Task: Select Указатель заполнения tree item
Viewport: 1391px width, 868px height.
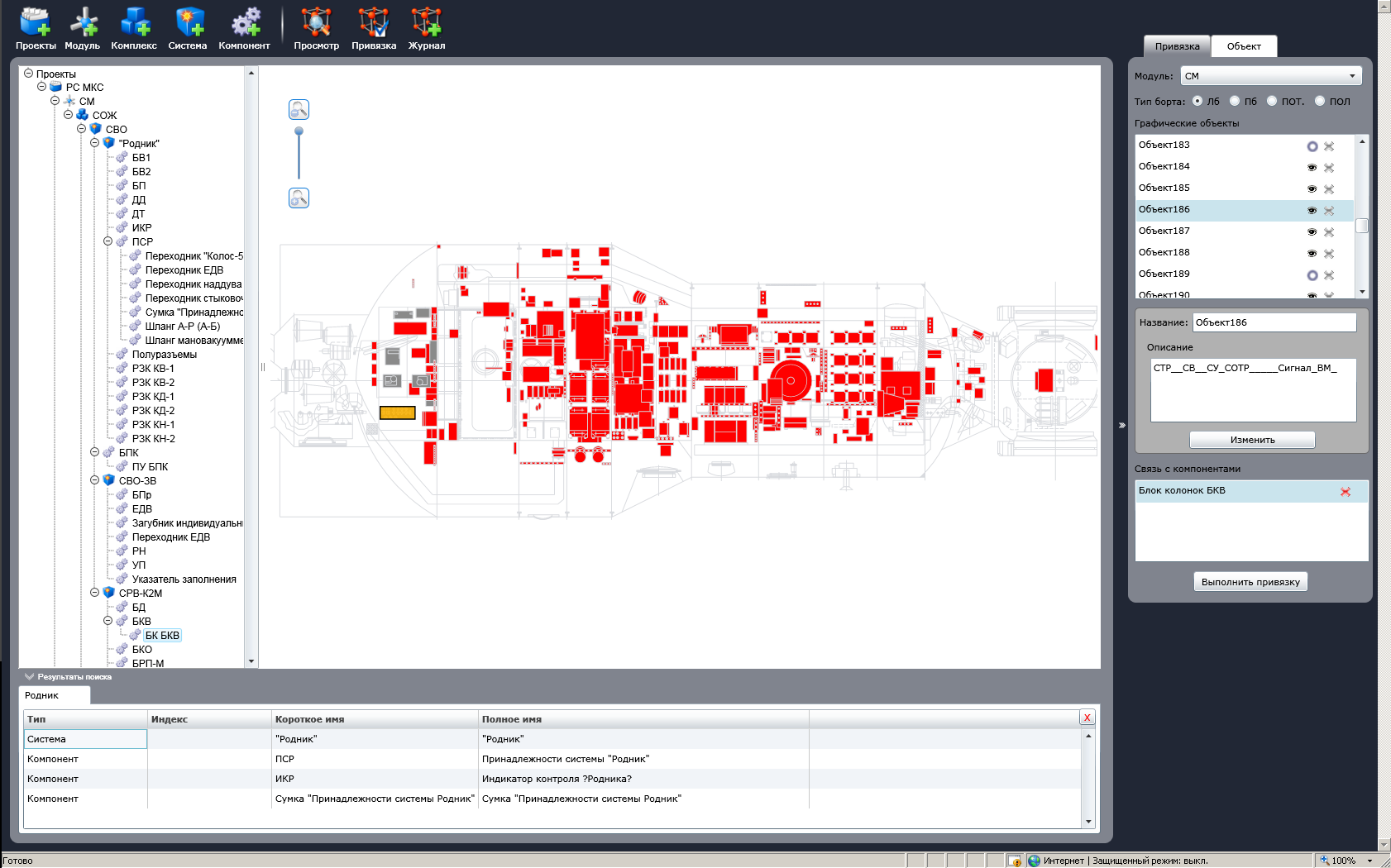Action: click(x=184, y=579)
